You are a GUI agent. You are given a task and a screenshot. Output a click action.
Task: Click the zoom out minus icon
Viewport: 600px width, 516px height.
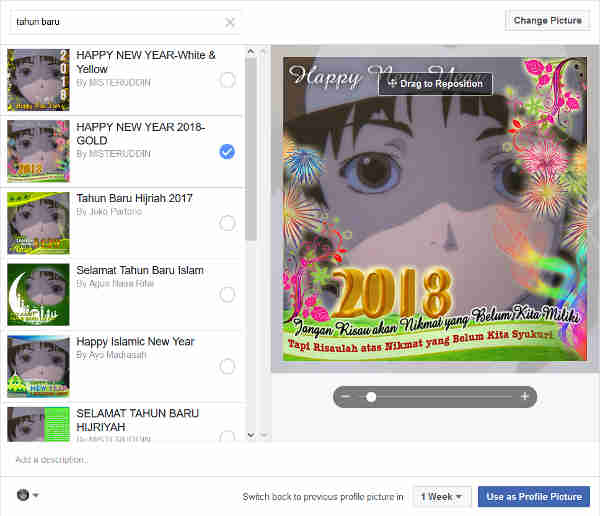[x=346, y=397]
